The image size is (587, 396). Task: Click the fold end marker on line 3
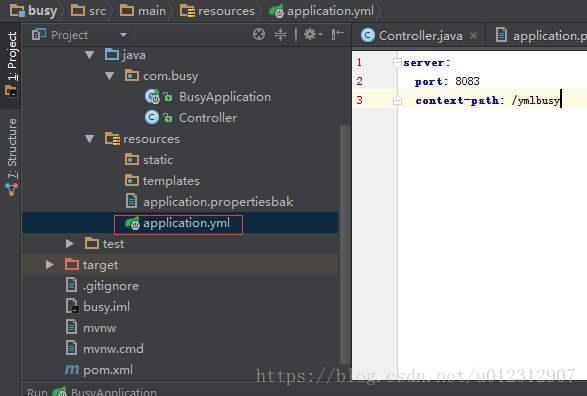click(397, 100)
